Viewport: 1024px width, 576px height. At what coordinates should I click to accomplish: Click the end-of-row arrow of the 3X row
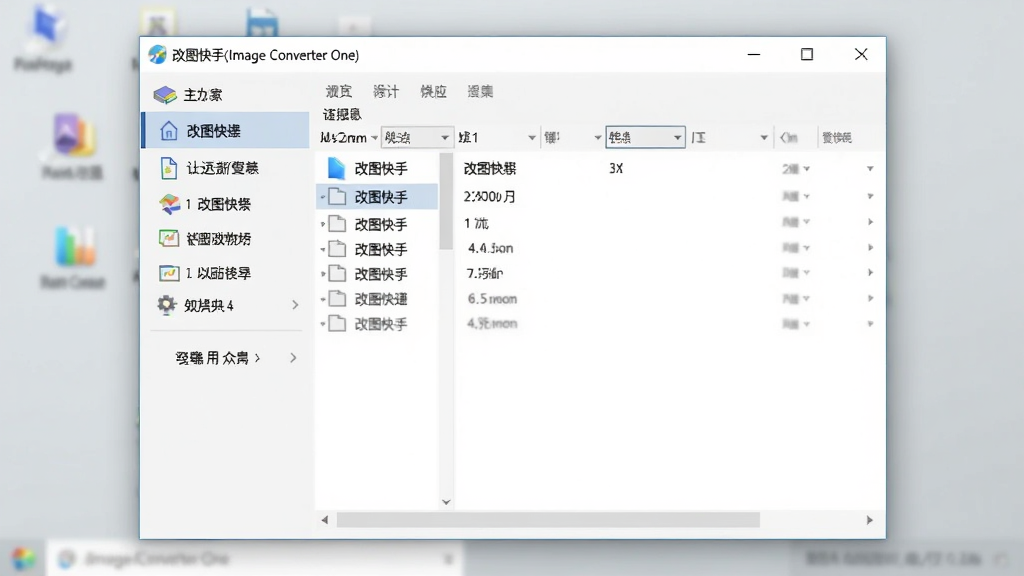click(x=870, y=169)
